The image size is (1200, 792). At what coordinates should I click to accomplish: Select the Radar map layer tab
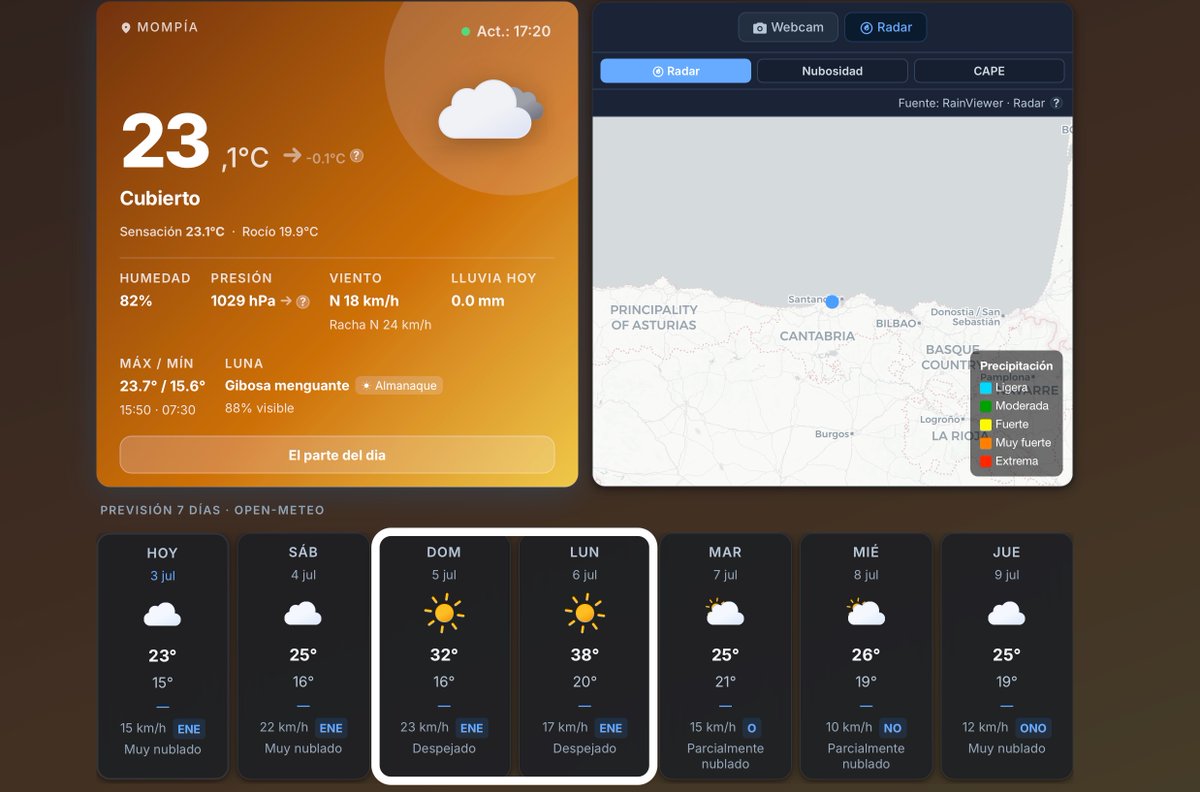(676, 71)
